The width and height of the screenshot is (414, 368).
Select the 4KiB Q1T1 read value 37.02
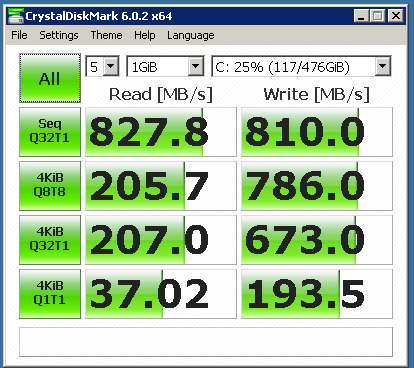click(x=161, y=294)
